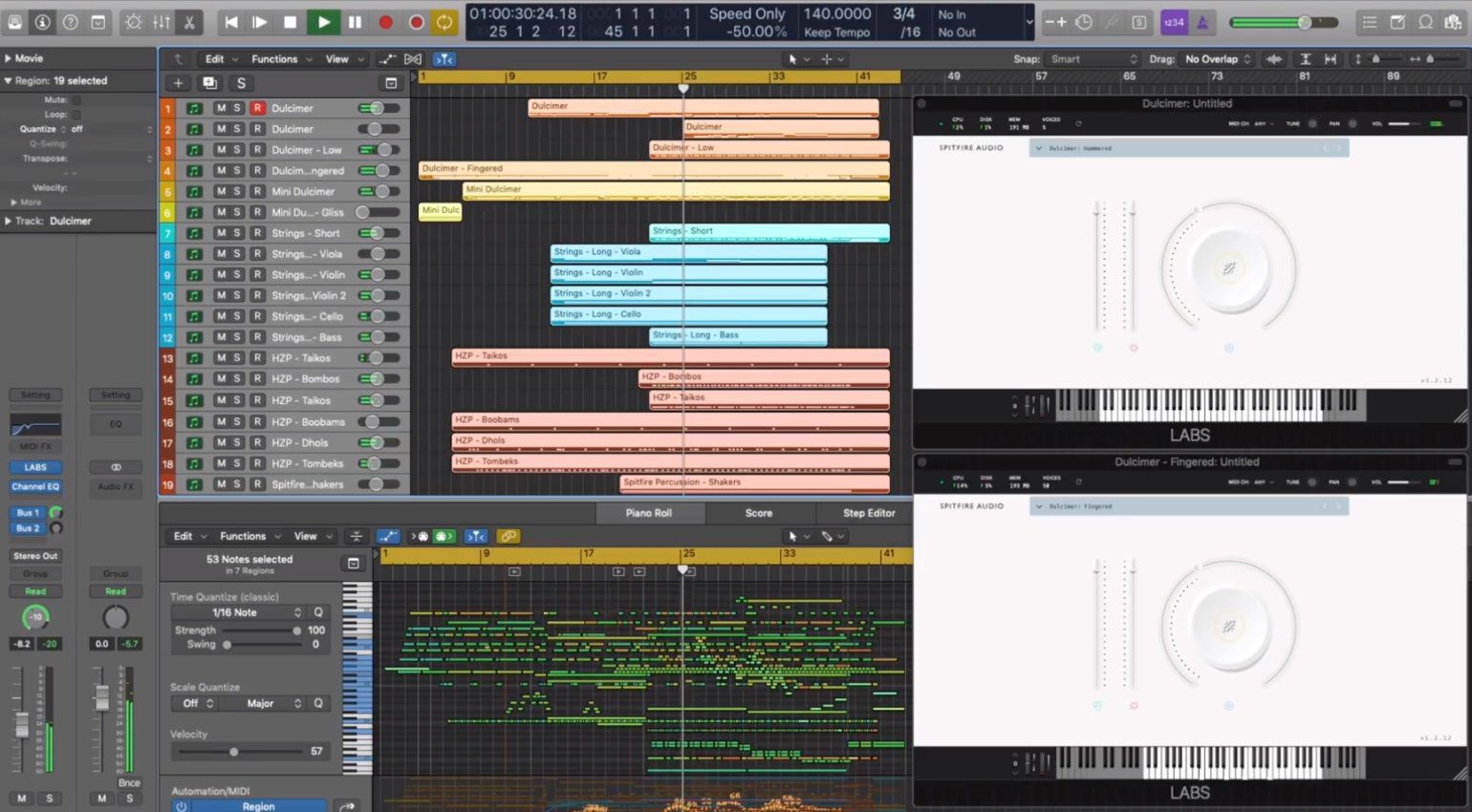This screenshot has height=812, width=1472.
Task: Adjust the Velocity slider
Action: click(233, 752)
